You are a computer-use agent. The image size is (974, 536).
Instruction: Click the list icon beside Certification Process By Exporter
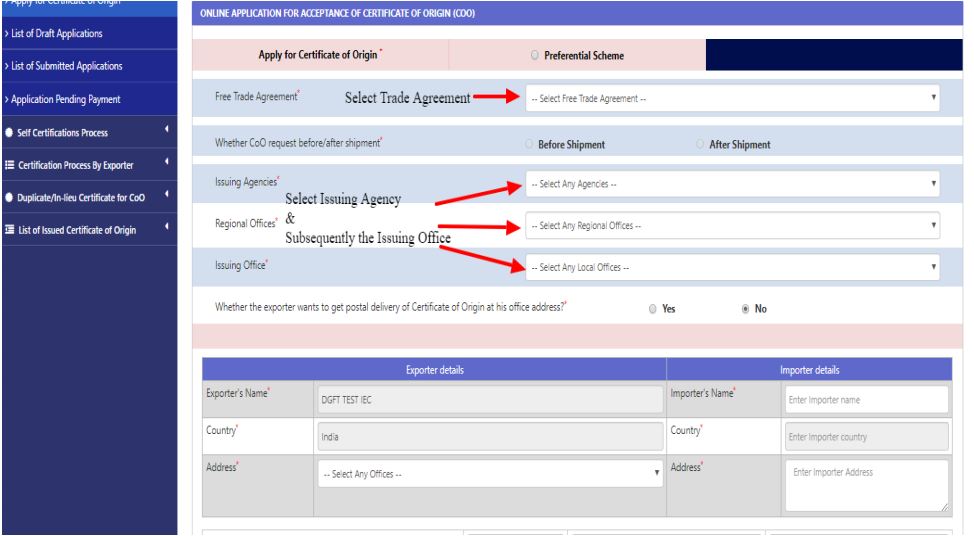click(x=10, y=164)
